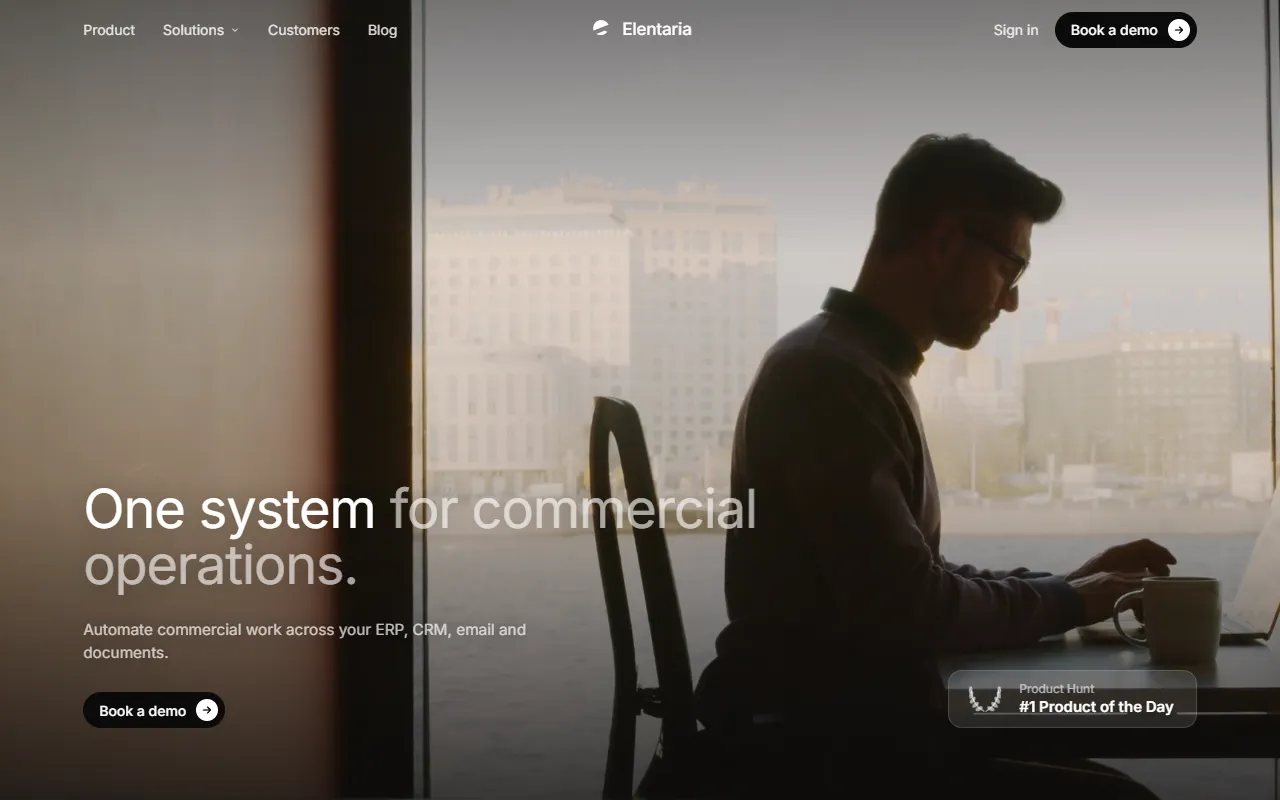This screenshot has height=800, width=1280.
Task: Click Book a demo below the headline
Action: click(x=154, y=710)
